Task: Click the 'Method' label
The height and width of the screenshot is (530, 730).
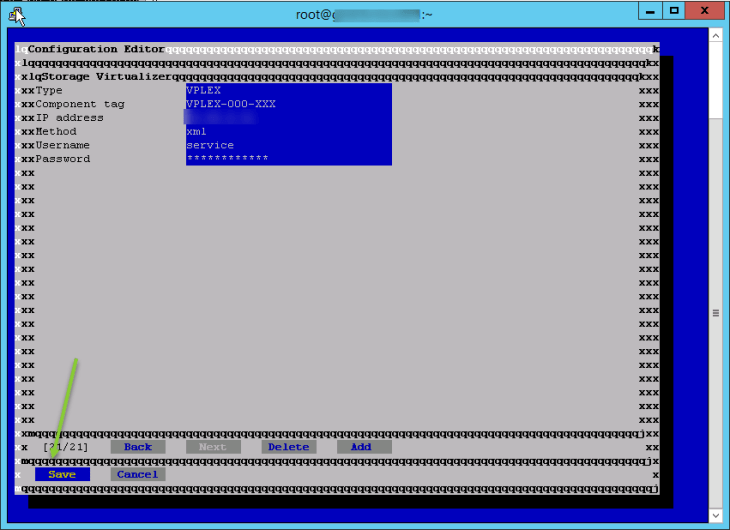Action: click(56, 131)
